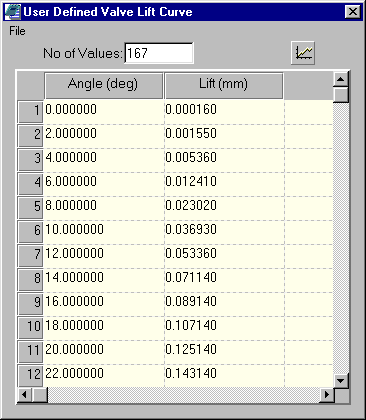Viewport: 366px width, 420px height.
Task: Select row header number 1
Action: [x=30, y=112]
